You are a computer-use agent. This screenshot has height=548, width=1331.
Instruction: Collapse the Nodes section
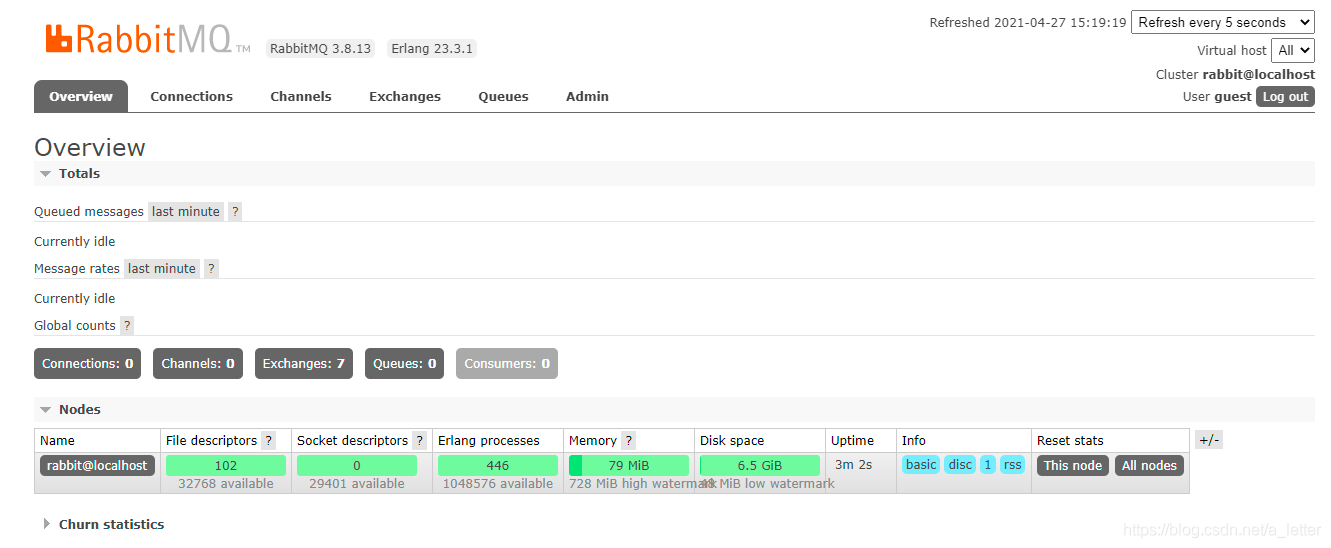click(79, 409)
